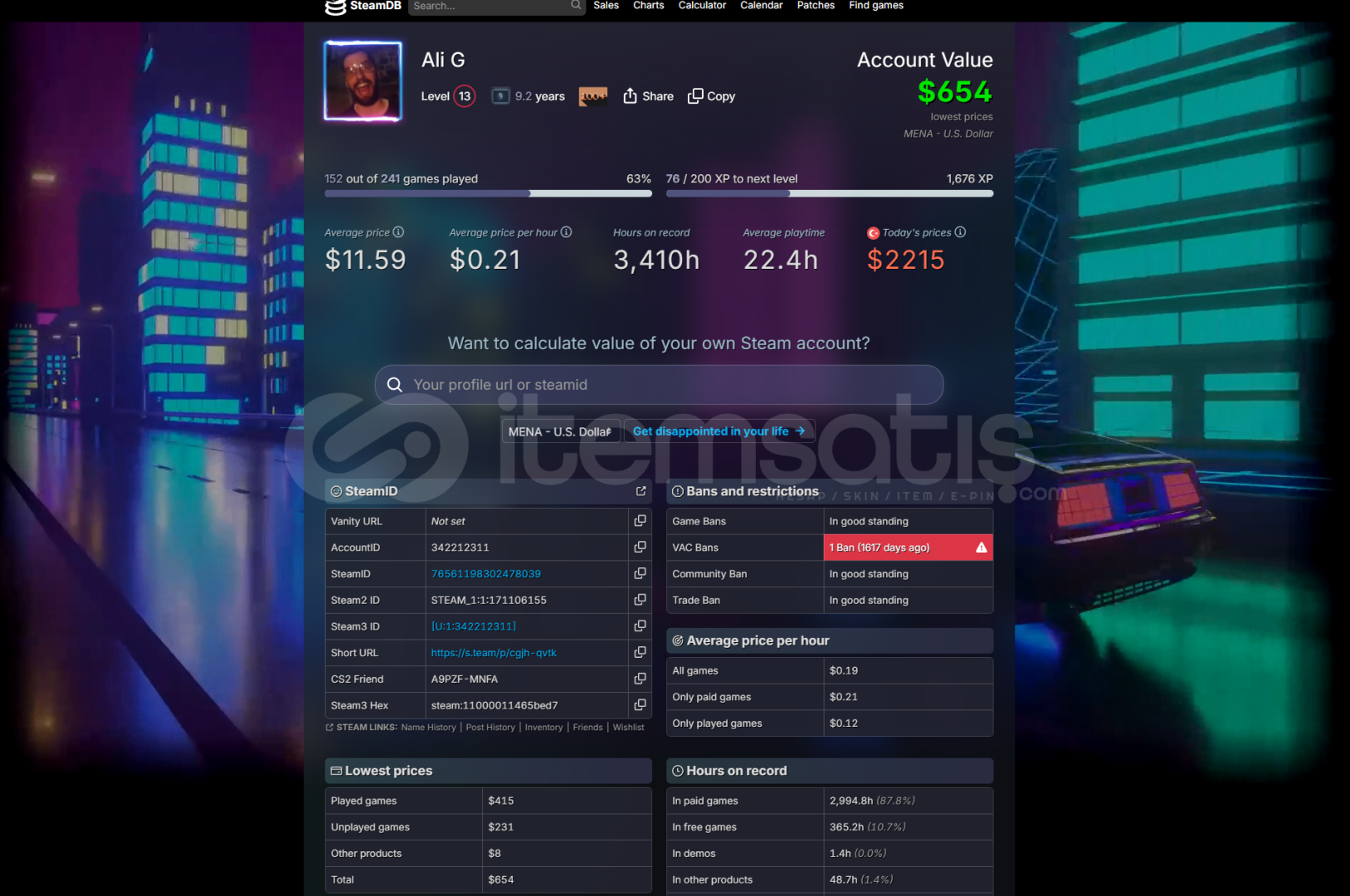
Task: Copy the CS2 Friend code
Action: [x=640, y=679]
